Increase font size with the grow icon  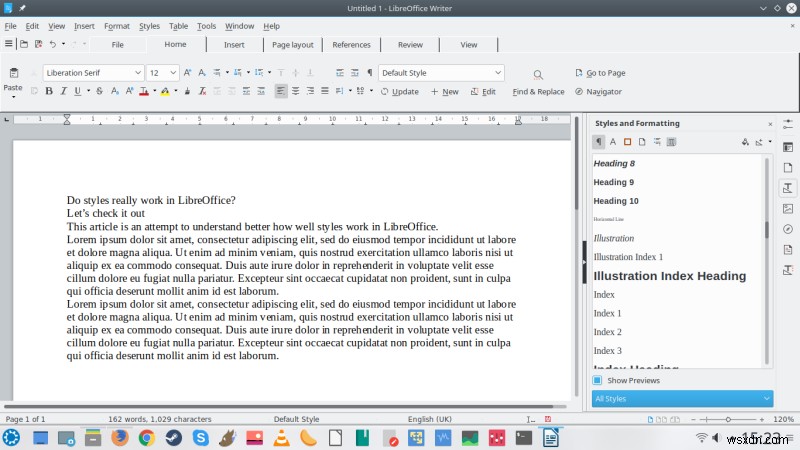click(187, 73)
